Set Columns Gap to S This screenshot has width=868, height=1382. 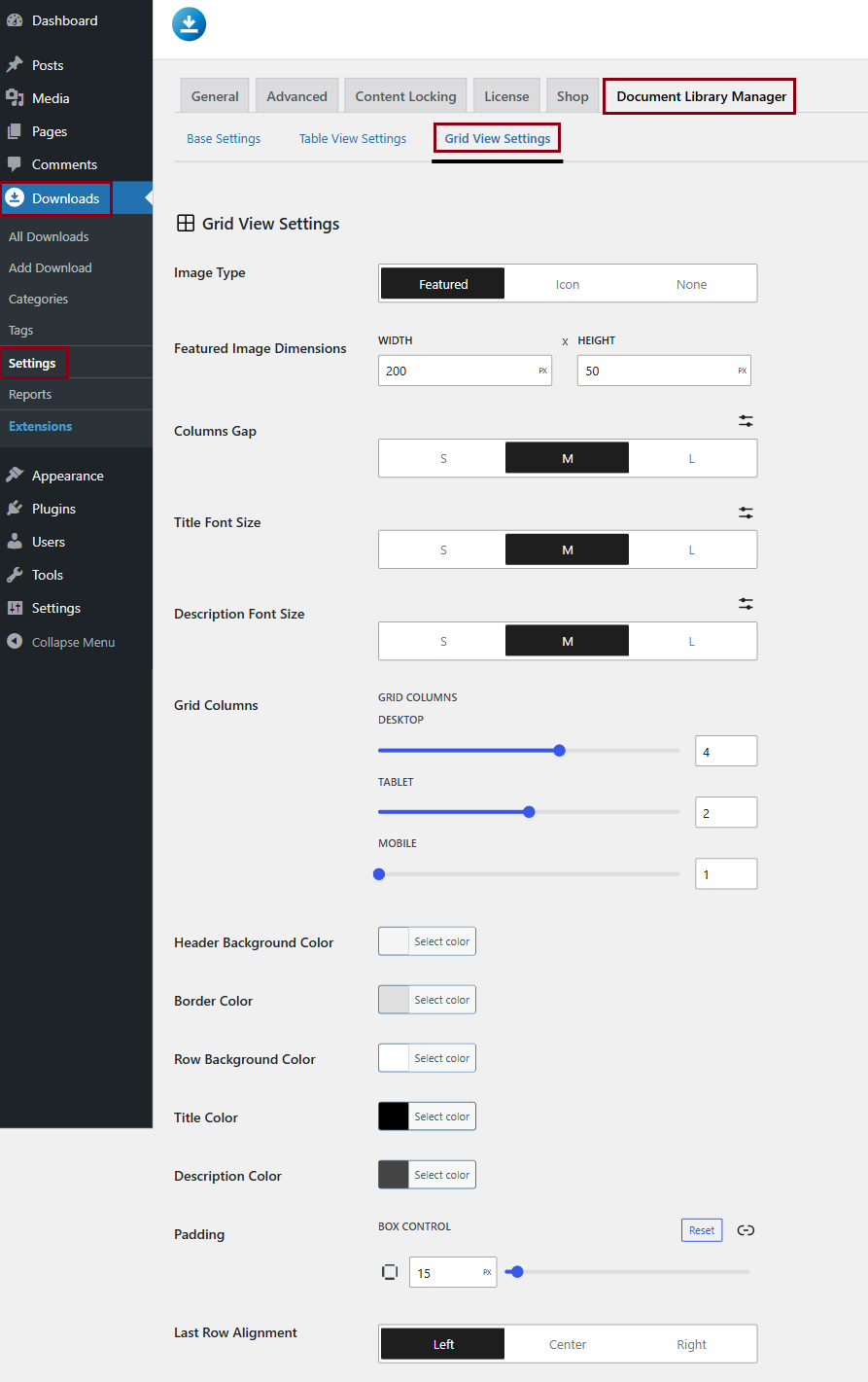coord(443,458)
